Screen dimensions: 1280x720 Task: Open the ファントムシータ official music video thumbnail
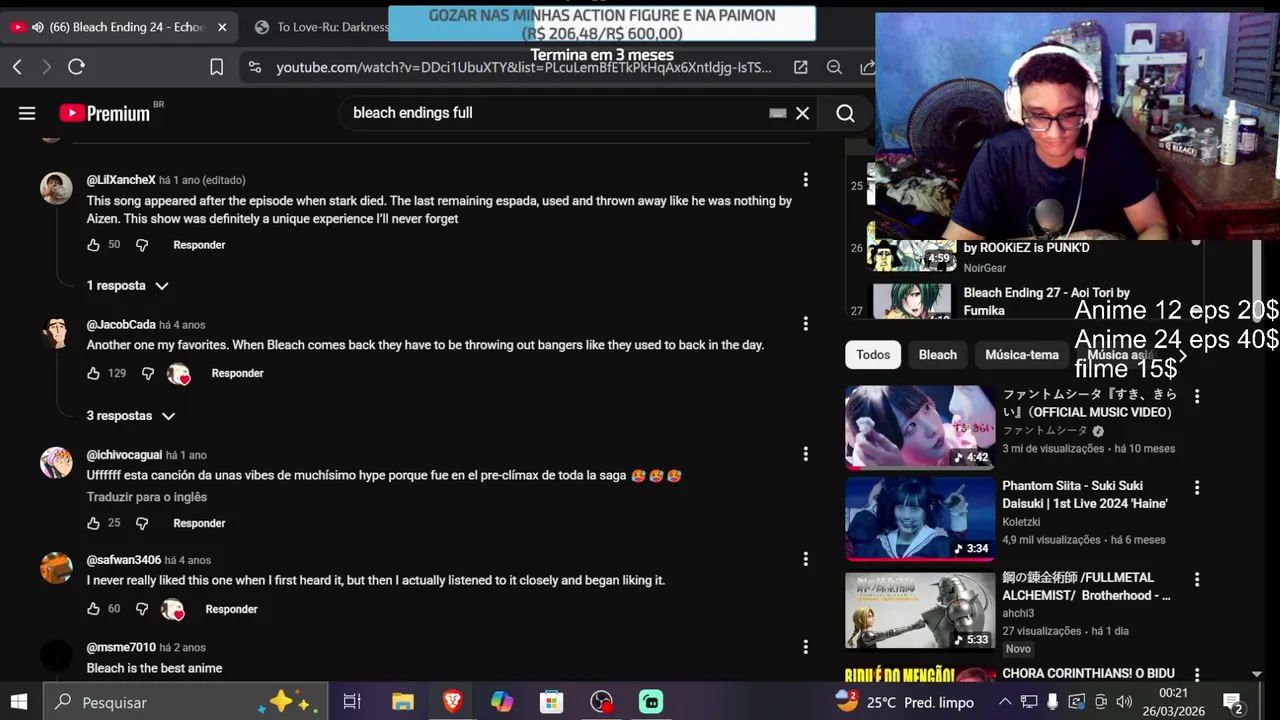[x=920, y=427]
